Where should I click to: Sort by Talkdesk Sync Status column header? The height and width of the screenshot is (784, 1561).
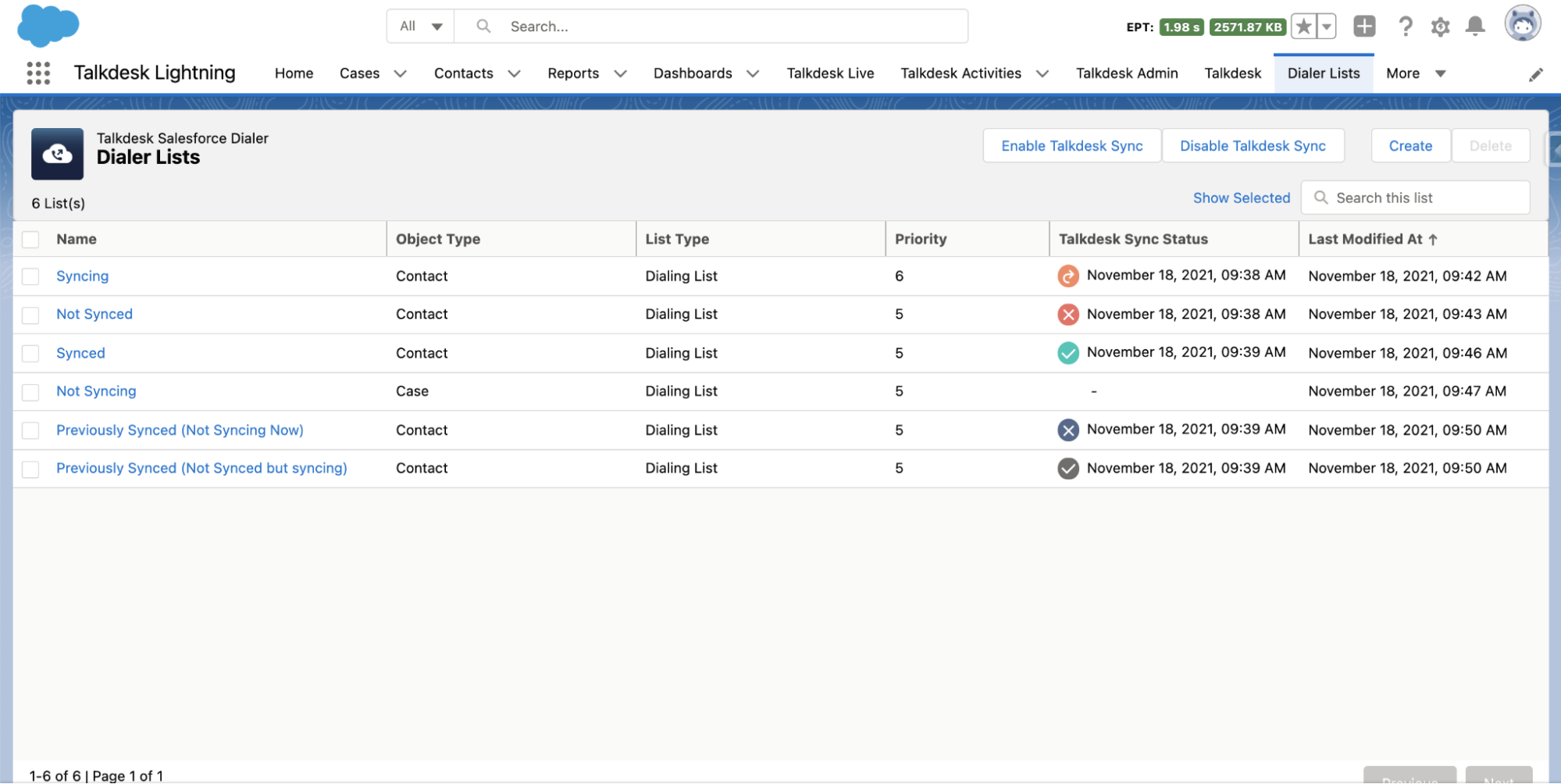1133,240
